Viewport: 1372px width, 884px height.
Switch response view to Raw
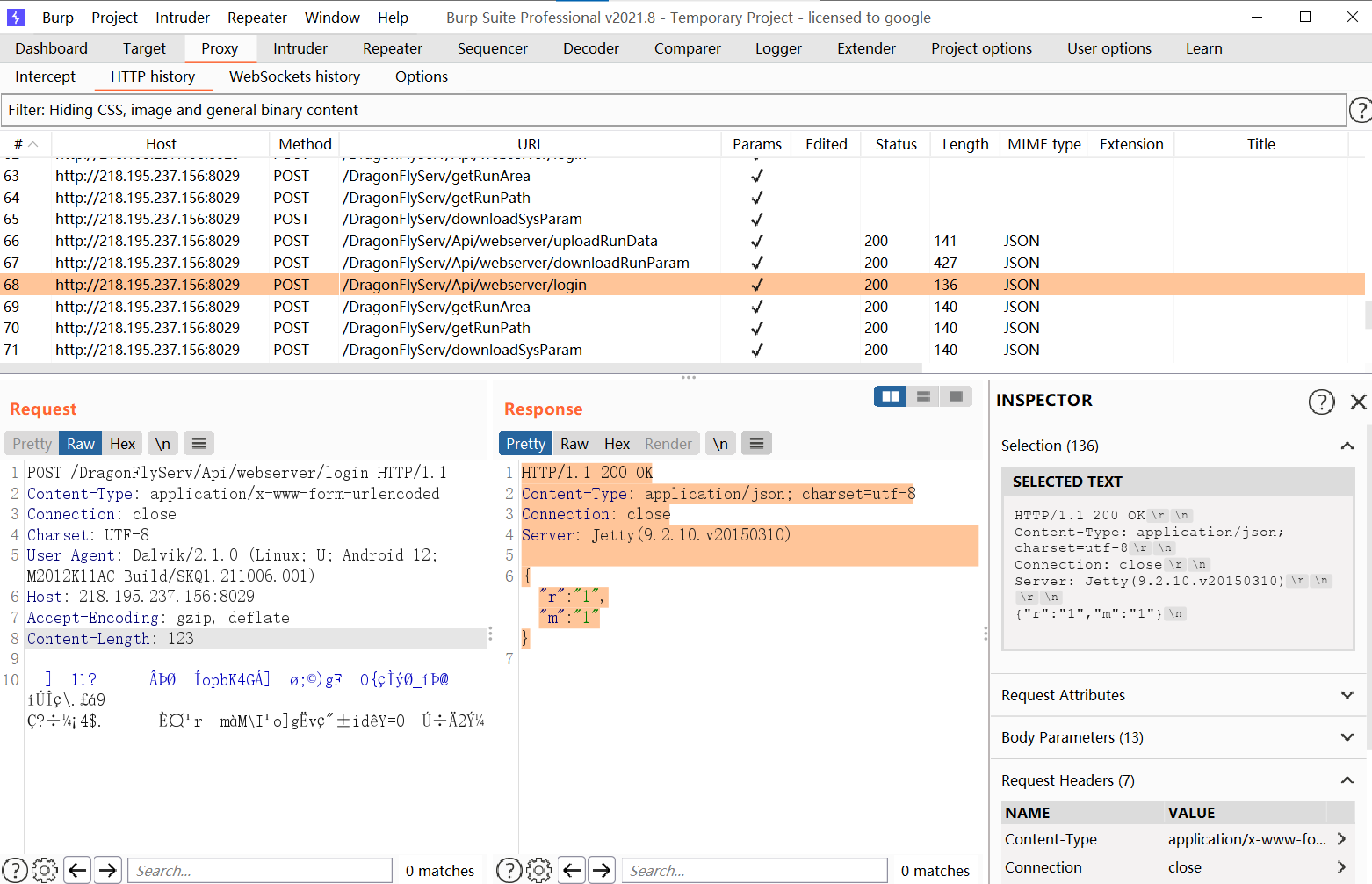pos(574,444)
